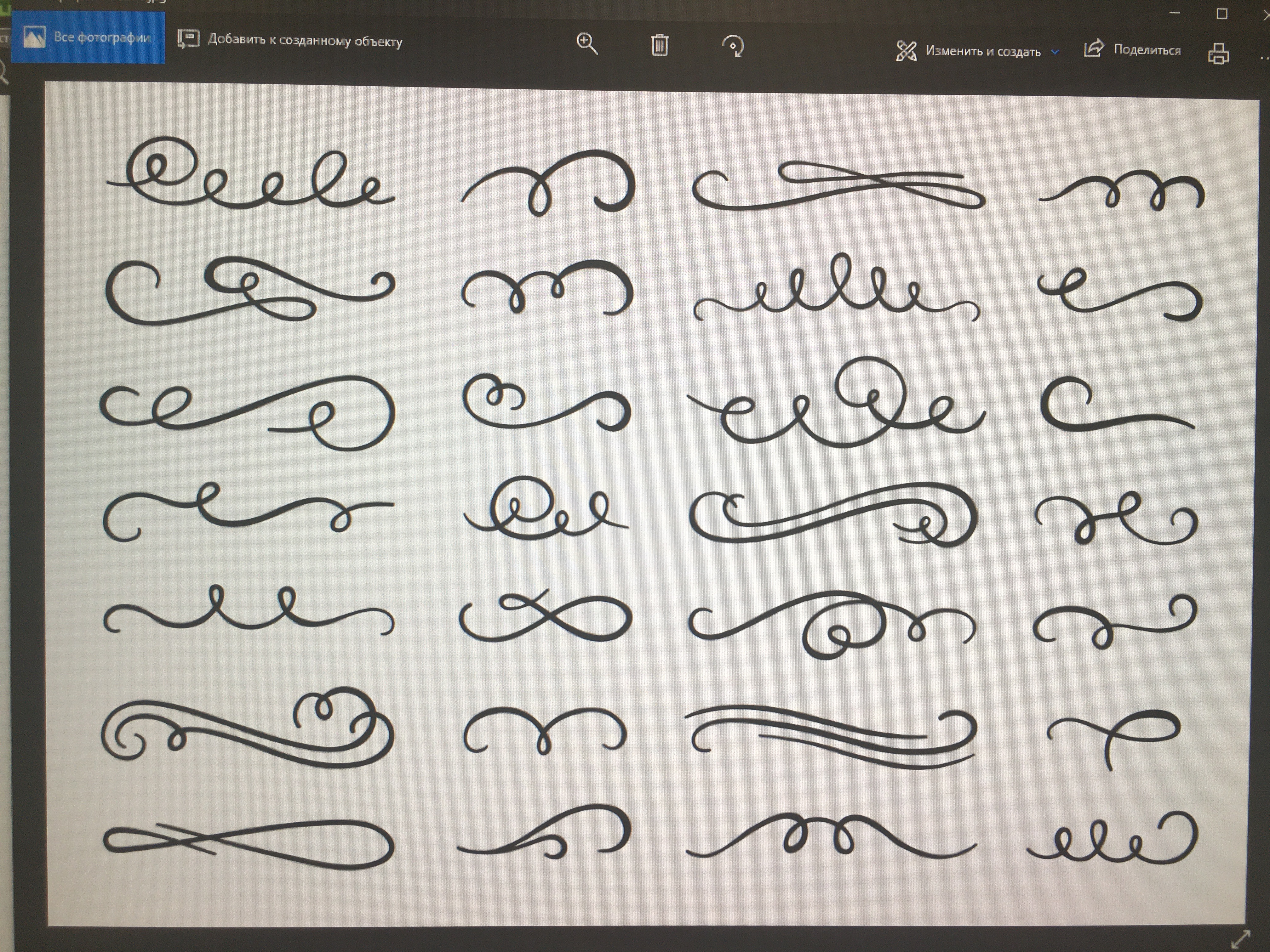Print the picture via printer icon
Viewport: 1270px width, 952px height.
point(1218,54)
